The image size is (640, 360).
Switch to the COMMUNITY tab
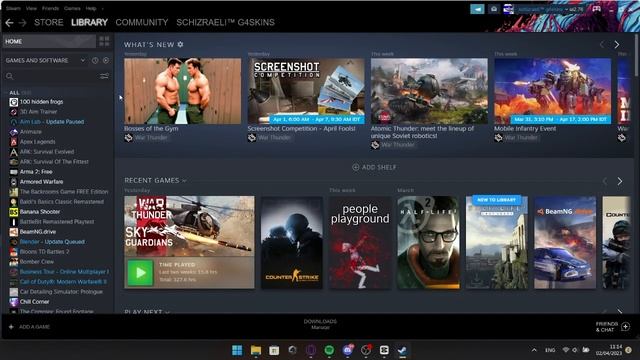tap(142, 22)
